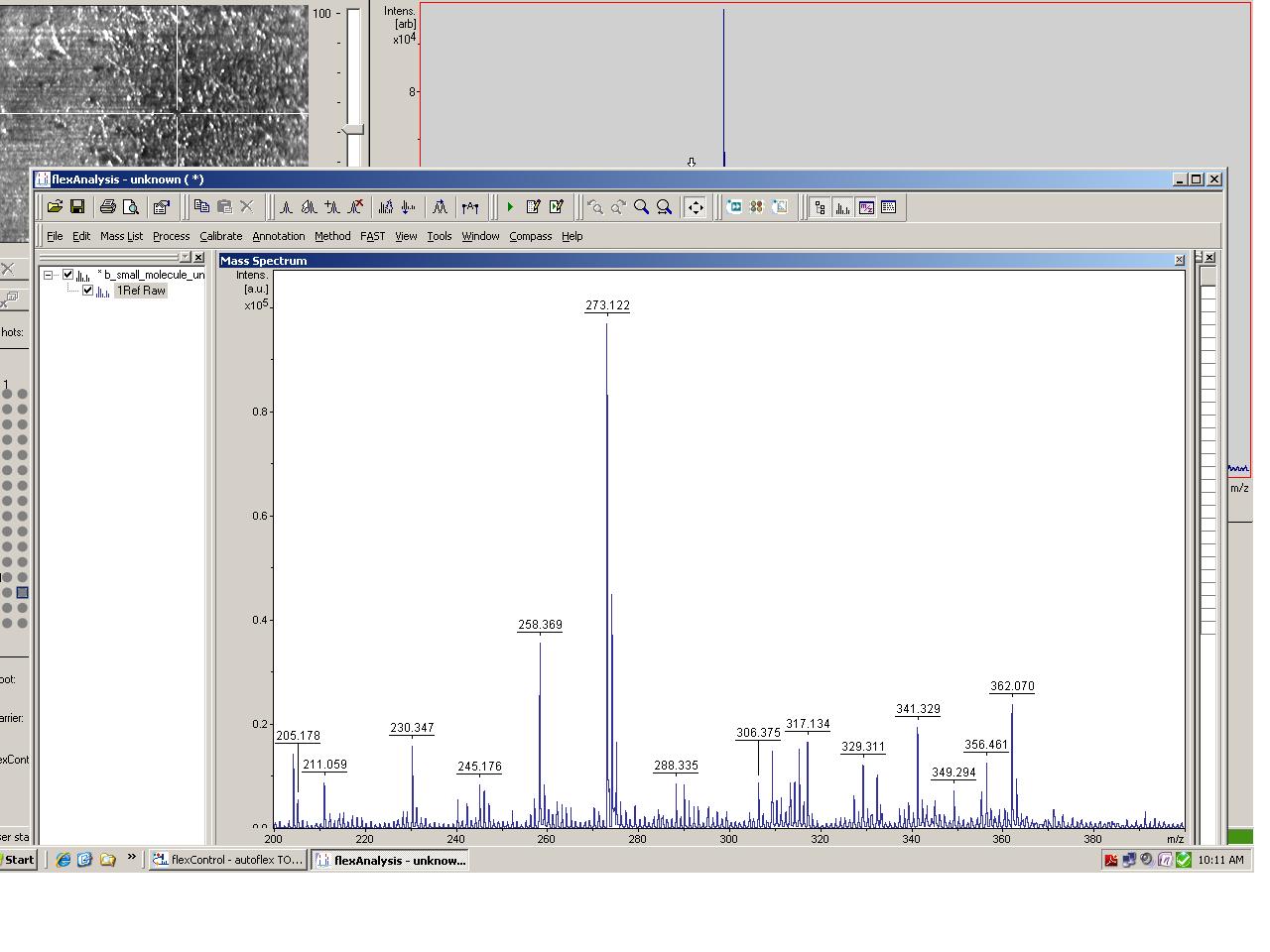Uncheck the b_small_molecule analysis checkbox
1270x952 pixels.
68,275
